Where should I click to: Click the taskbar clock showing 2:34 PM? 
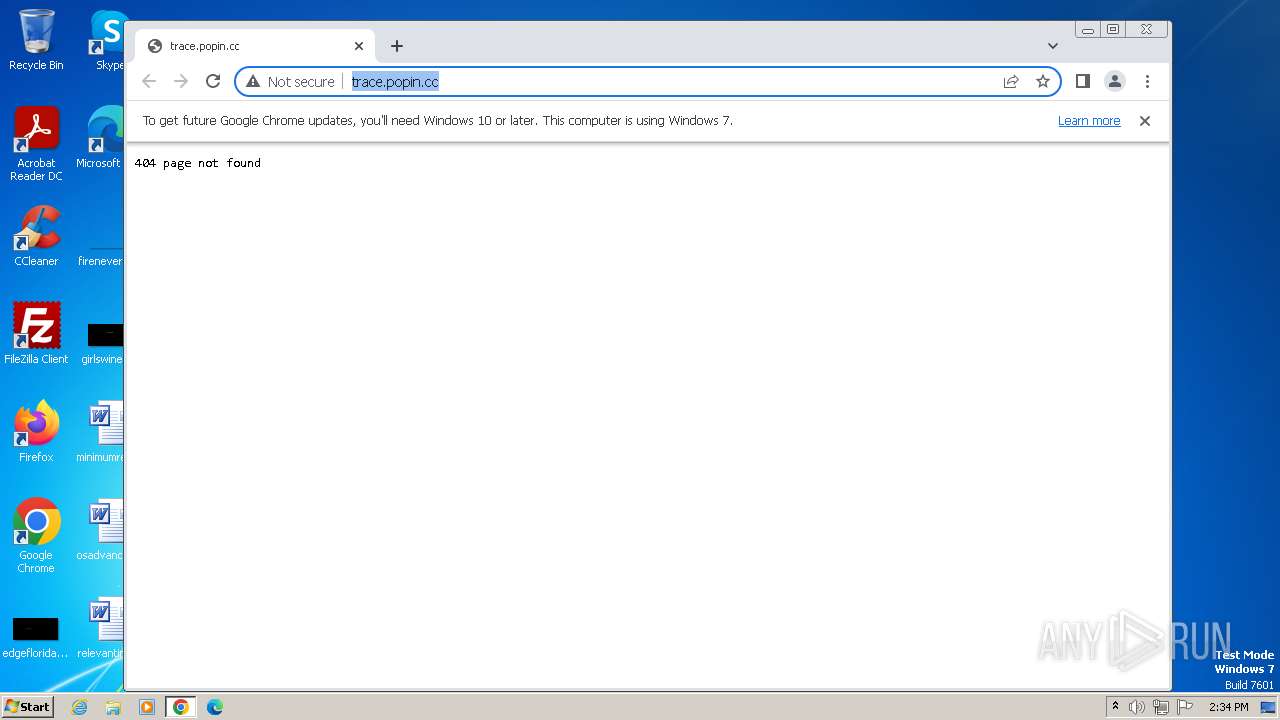(x=1228, y=707)
